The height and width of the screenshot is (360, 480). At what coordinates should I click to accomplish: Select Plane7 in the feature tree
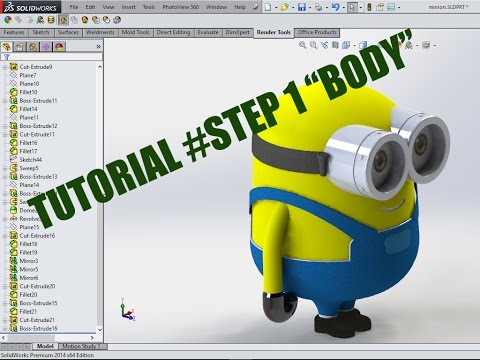(x=28, y=75)
